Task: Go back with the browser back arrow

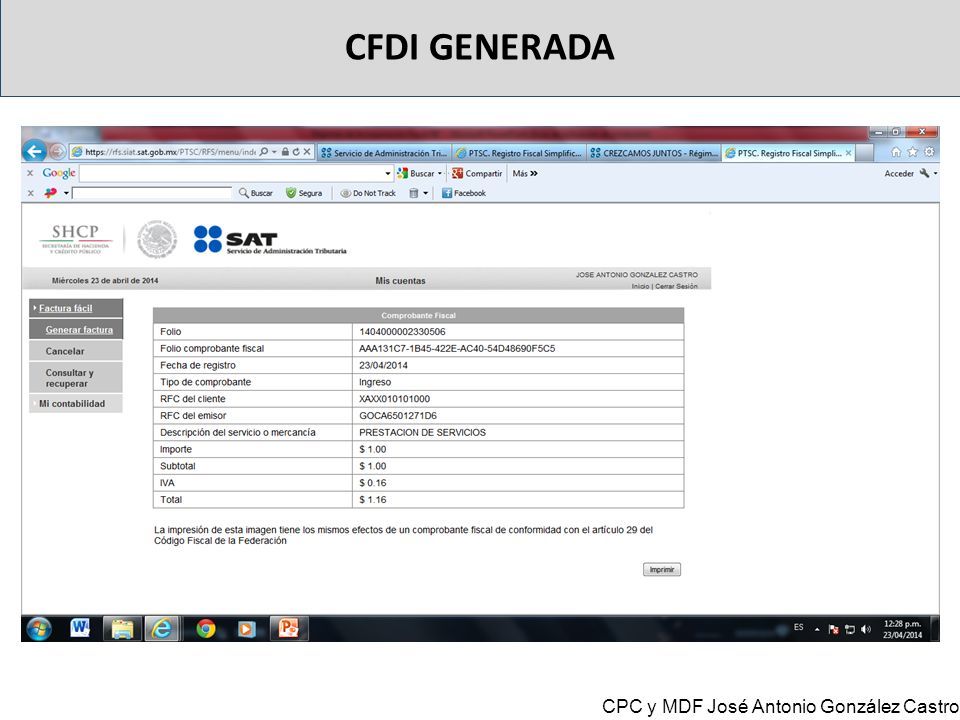Action: coord(34,151)
